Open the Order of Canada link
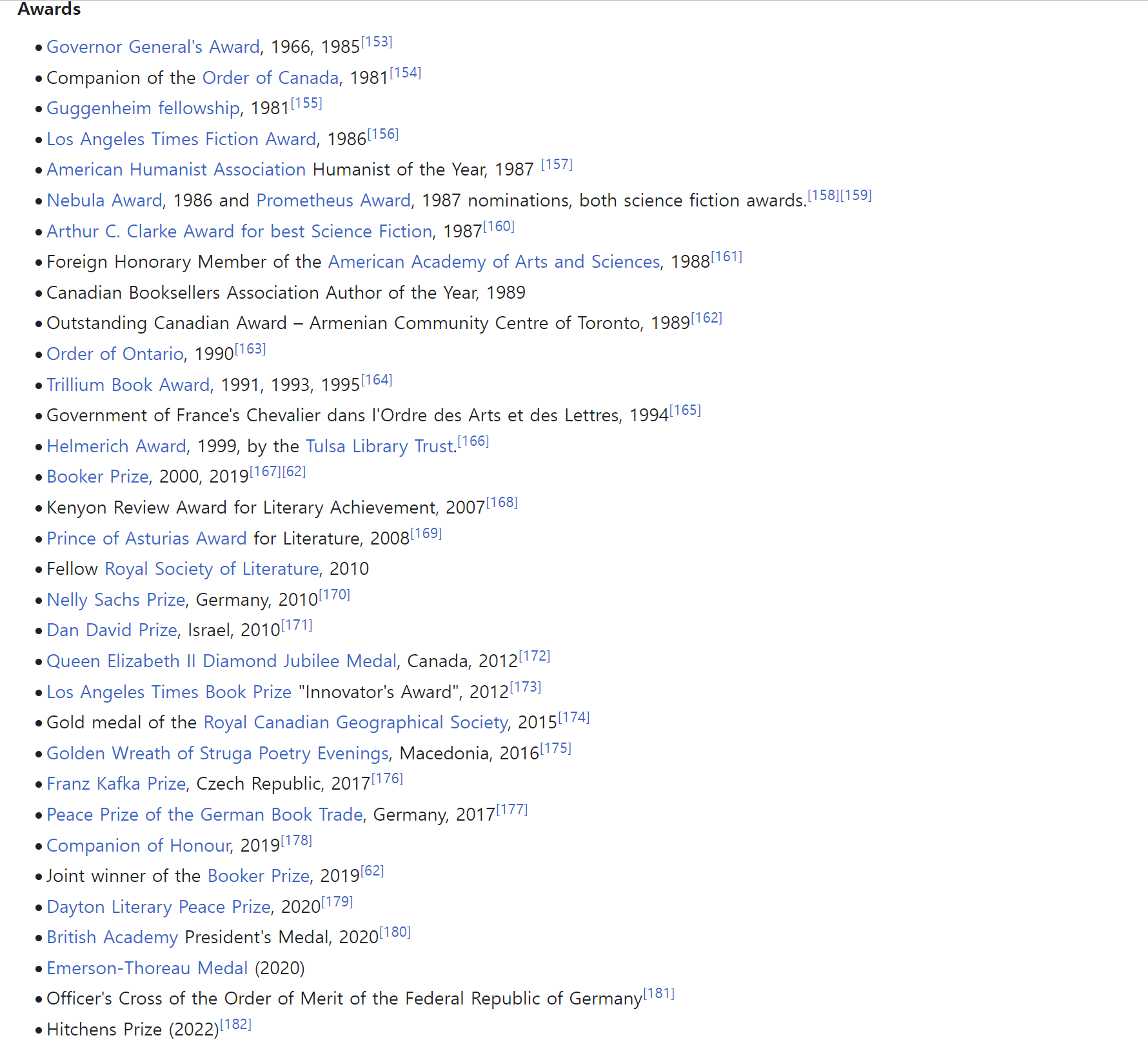The width and height of the screenshot is (1148, 1040). coord(270,78)
